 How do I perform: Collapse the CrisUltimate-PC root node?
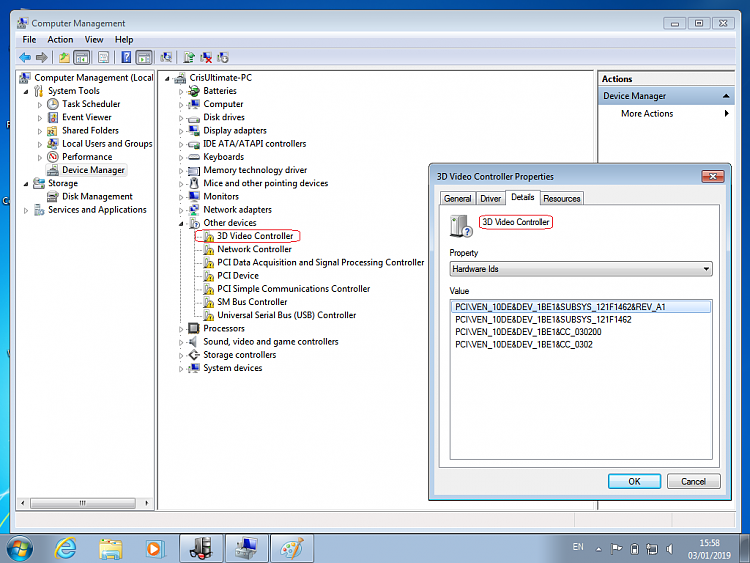pos(167,78)
